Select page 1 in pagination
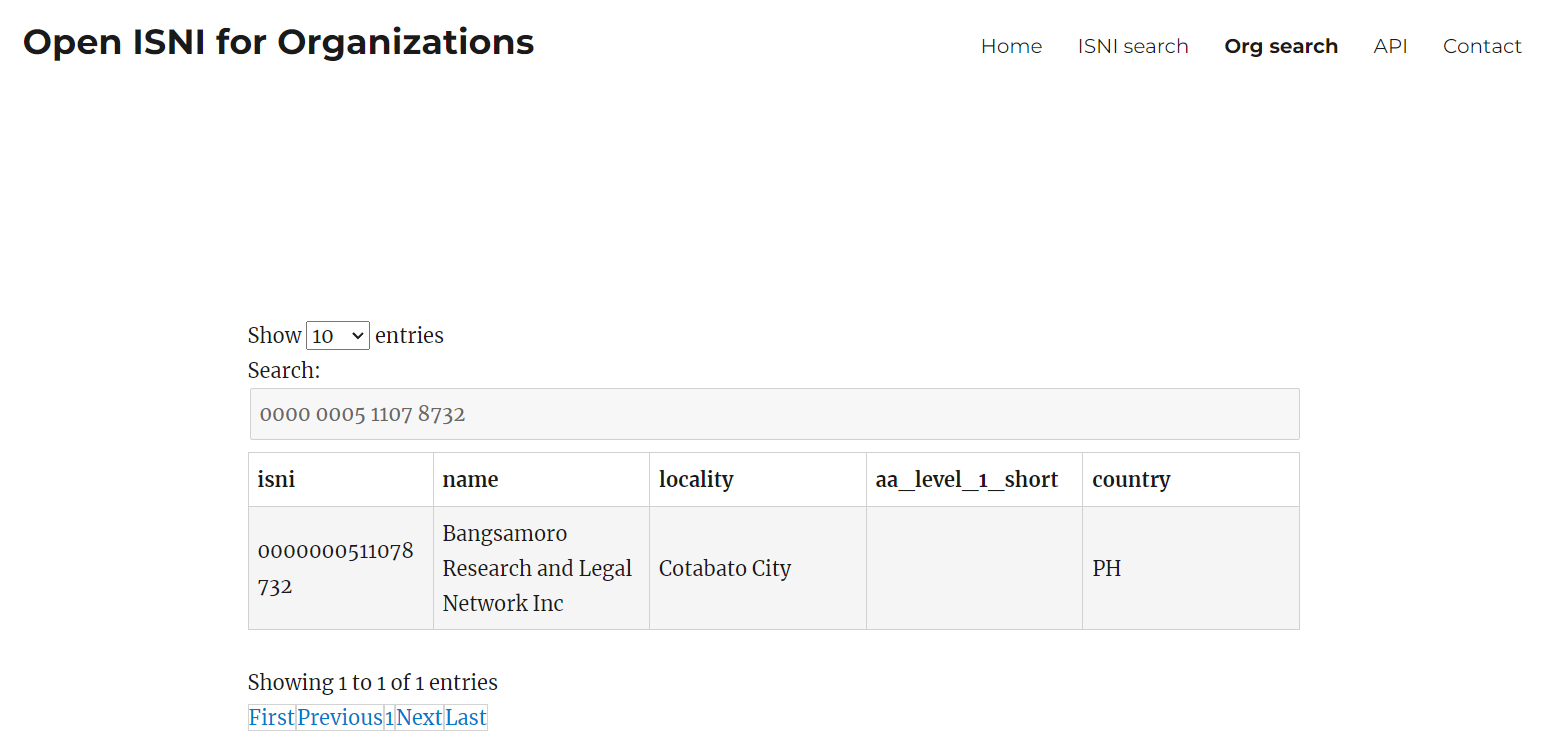 pos(390,717)
